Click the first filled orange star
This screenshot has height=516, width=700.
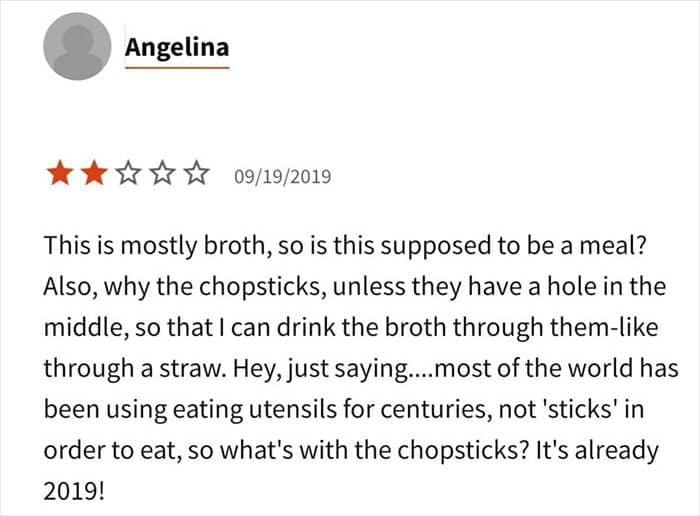[x=59, y=176]
